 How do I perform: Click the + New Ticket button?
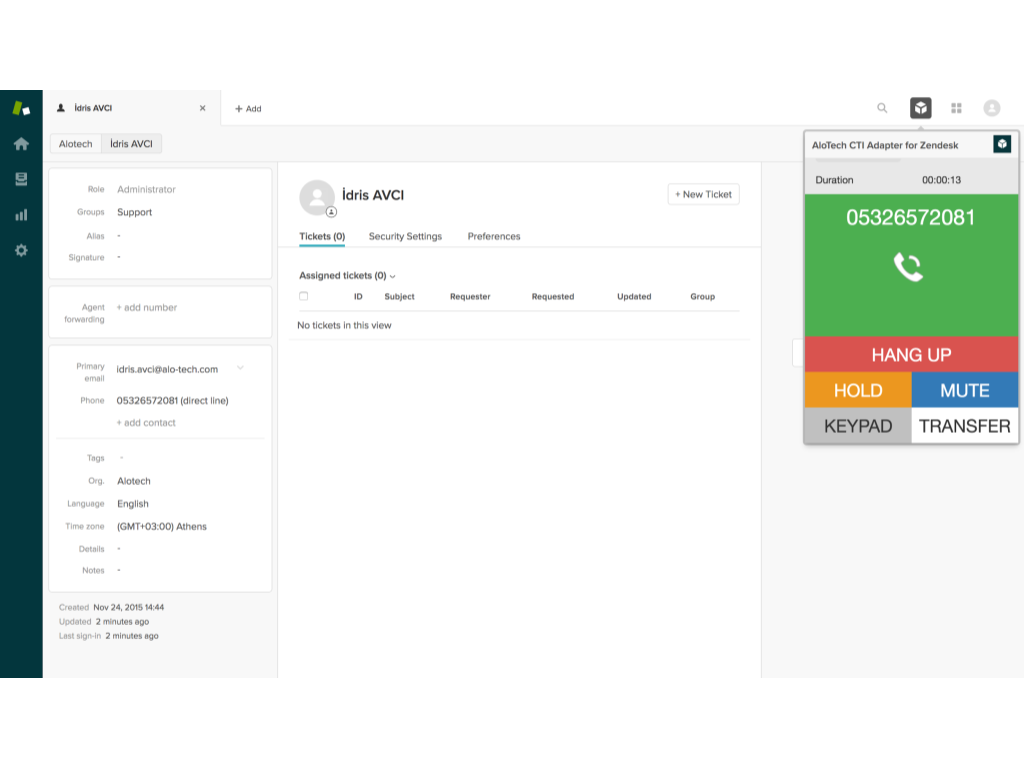[x=703, y=194]
